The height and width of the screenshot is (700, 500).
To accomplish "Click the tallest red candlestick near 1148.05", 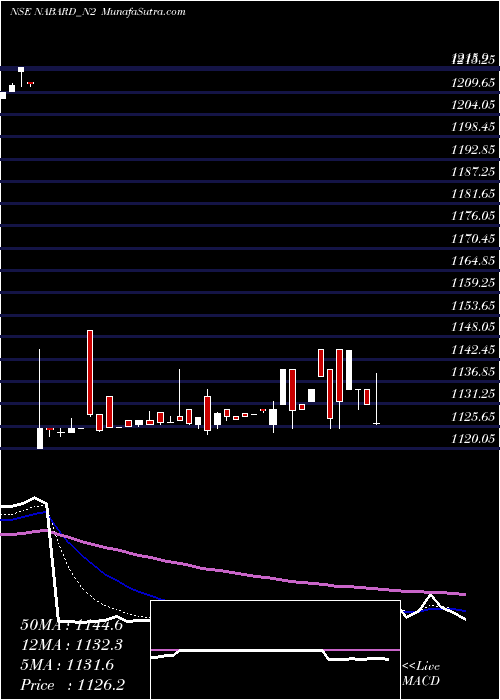I will click(90, 373).
